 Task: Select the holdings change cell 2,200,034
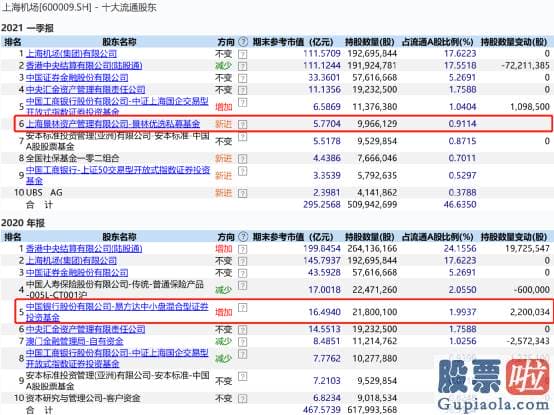[530, 312]
